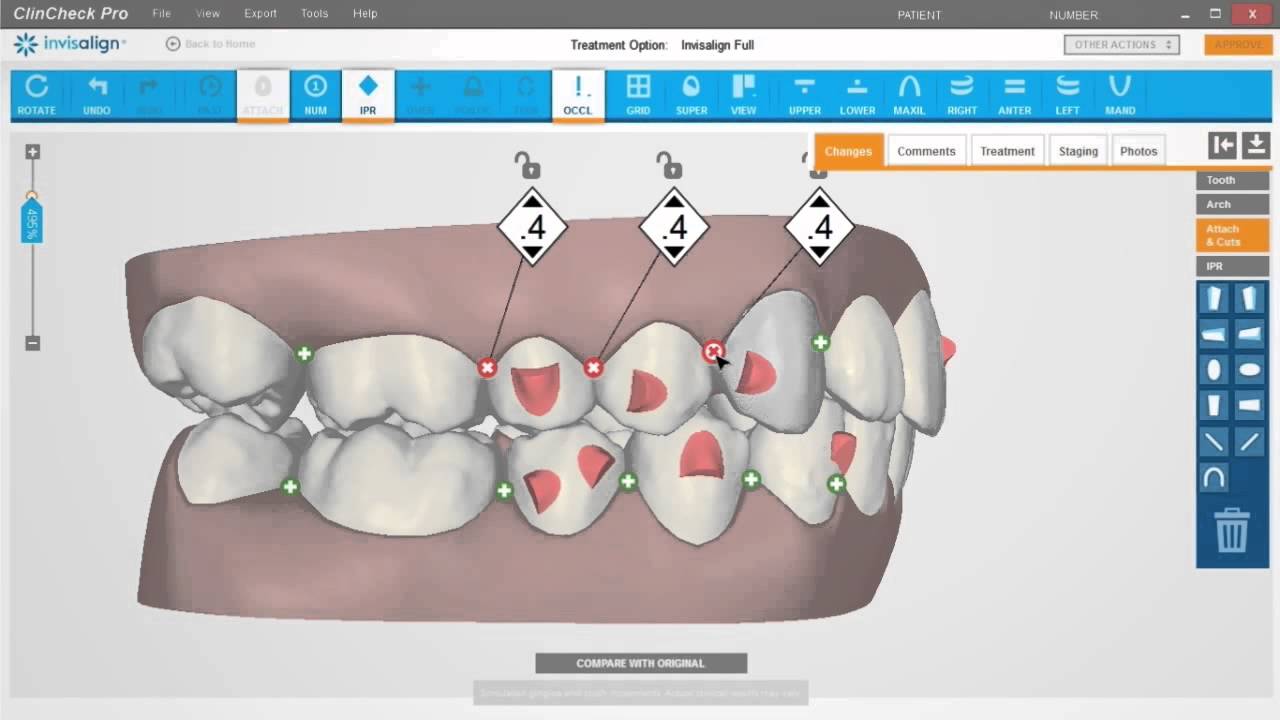The height and width of the screenshot is (720, 1280).
Task: Open the View menu in menu bar
Action: click(208, 14)
